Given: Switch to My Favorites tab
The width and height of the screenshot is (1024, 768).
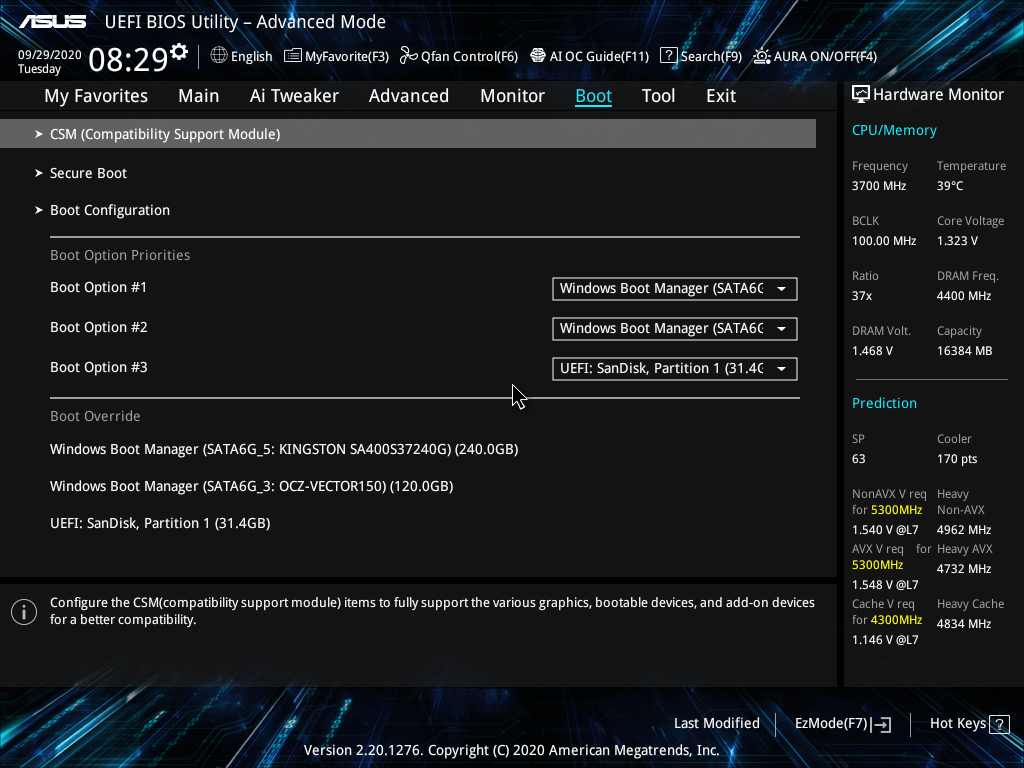Looking at the screenshot, I should coord(96,96).
